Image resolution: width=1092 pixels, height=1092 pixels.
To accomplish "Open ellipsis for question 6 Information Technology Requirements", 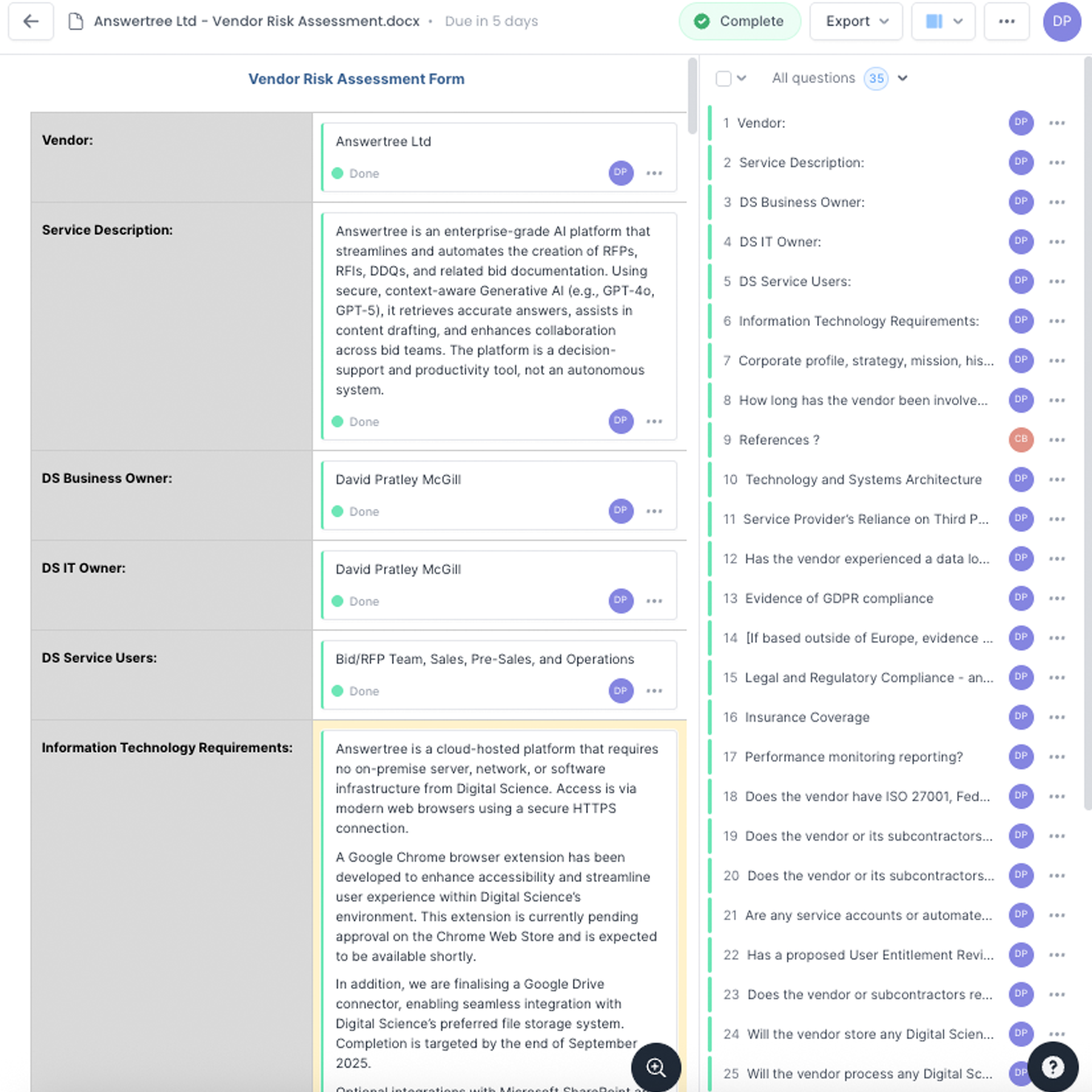I will (1057, 321).
